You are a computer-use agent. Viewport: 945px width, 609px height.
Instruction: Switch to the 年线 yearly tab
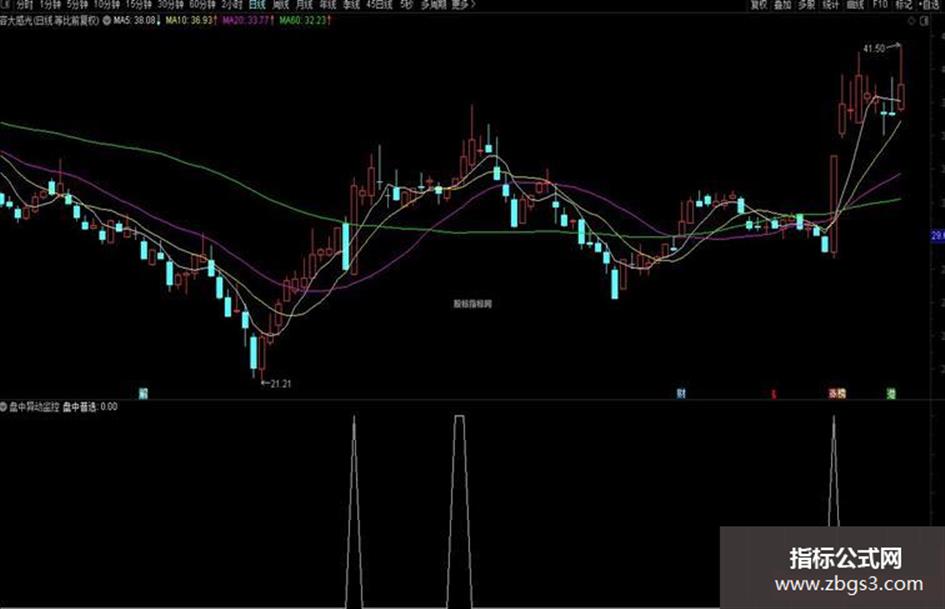(327, 4)
